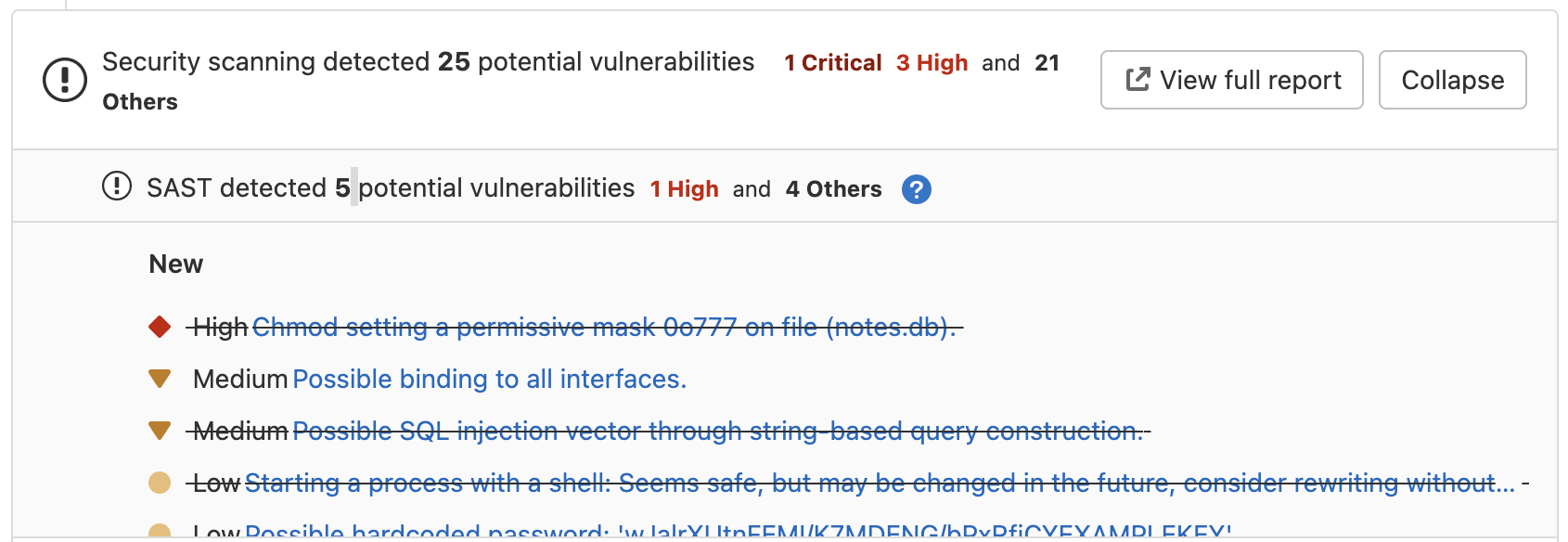
Task: Select the 1 High severity filter label
Action: [x=684, y=189]
